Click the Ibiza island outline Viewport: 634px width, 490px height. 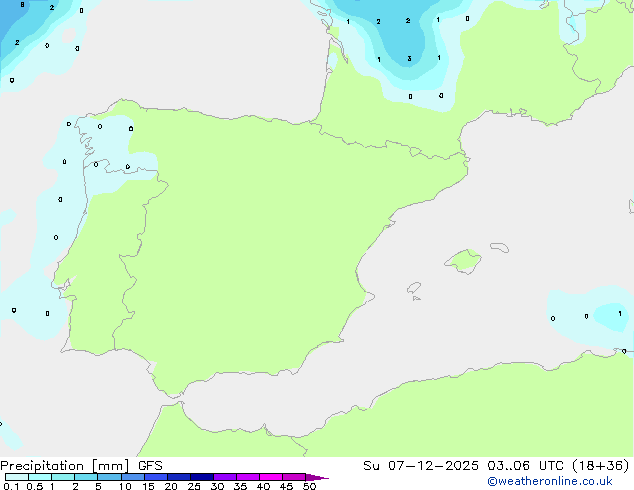414,288
